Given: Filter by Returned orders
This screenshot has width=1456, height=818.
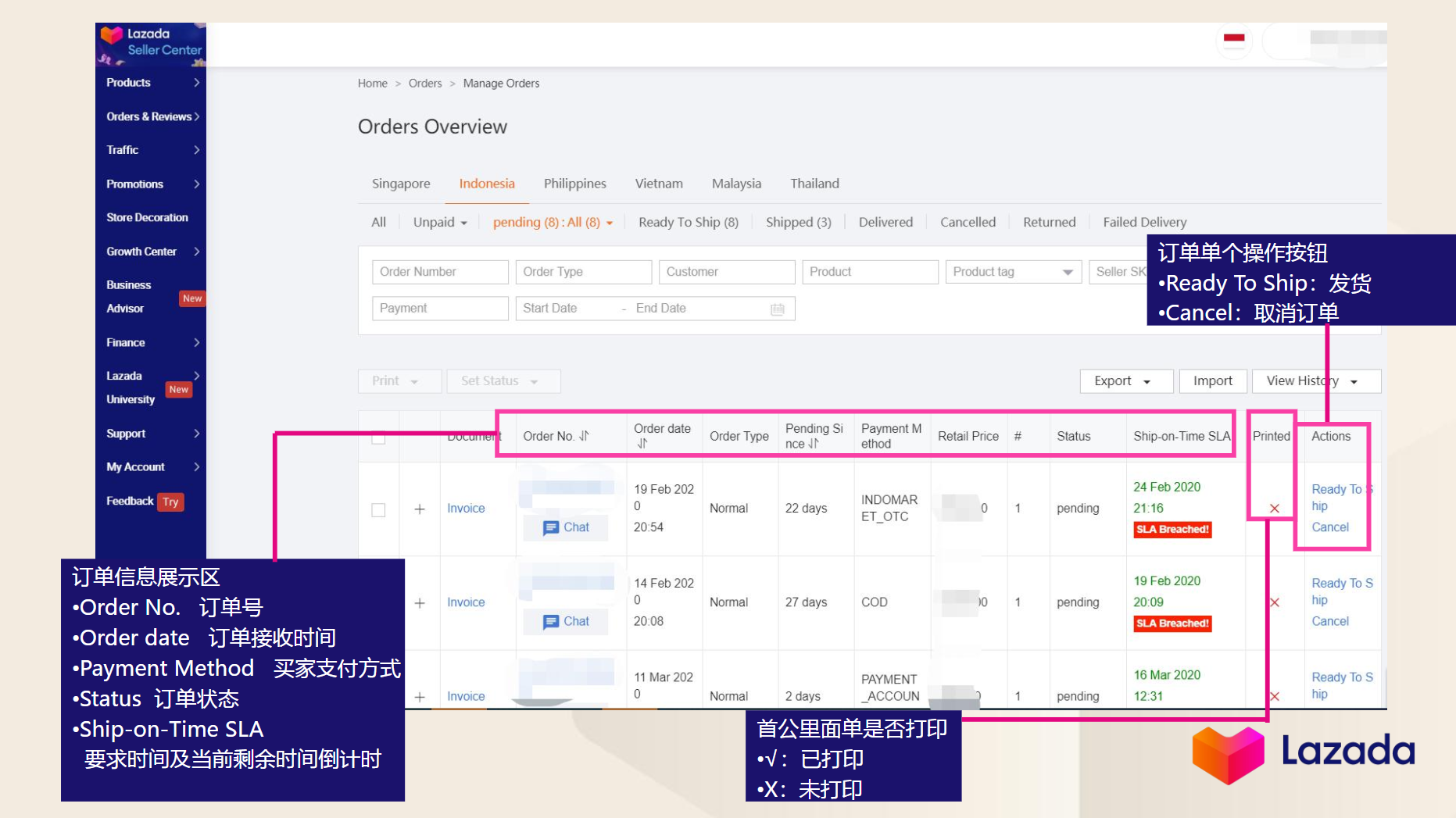Looking at the screenshot, I should 1049,222.
